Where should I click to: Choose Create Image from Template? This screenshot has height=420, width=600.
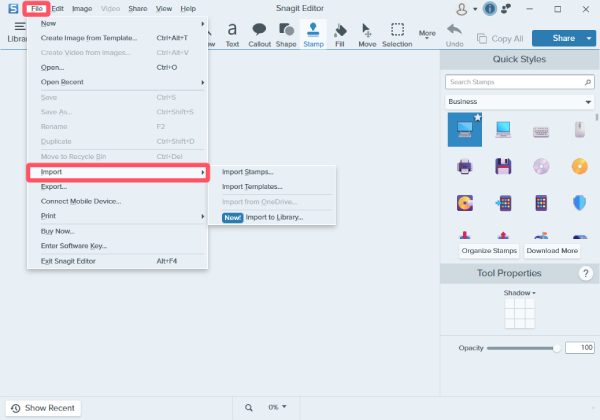pyautogui.click(x=117, y=38)
